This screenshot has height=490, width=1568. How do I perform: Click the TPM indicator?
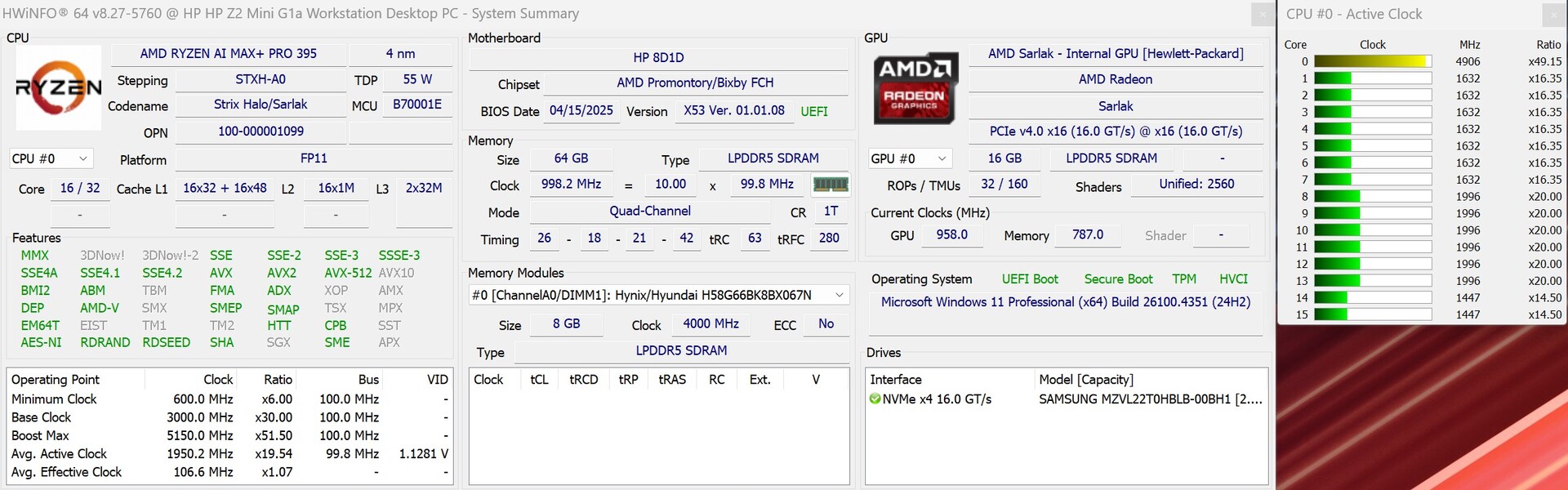[1184, 279]
